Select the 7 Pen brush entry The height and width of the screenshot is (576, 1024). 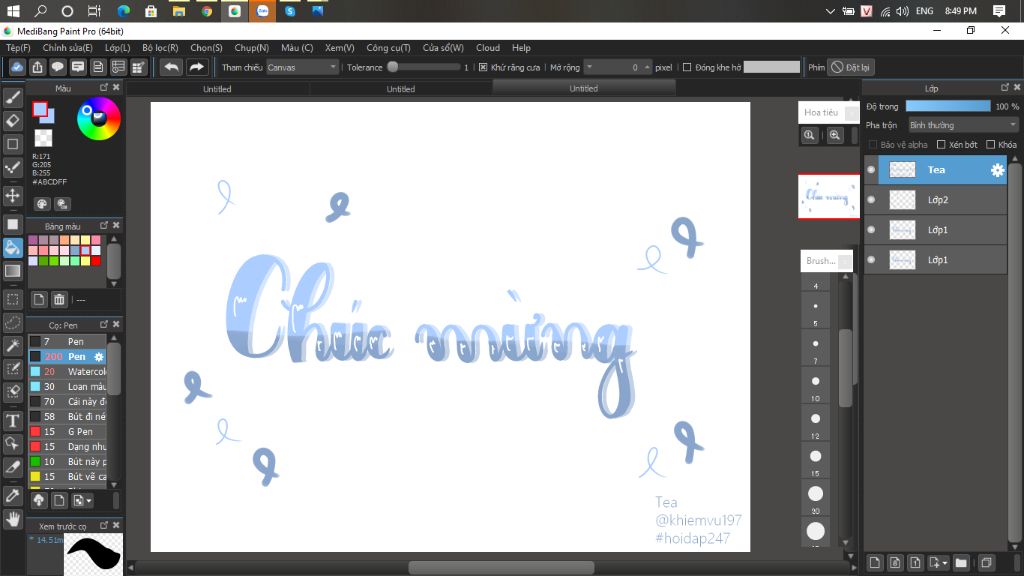point(67,342)
